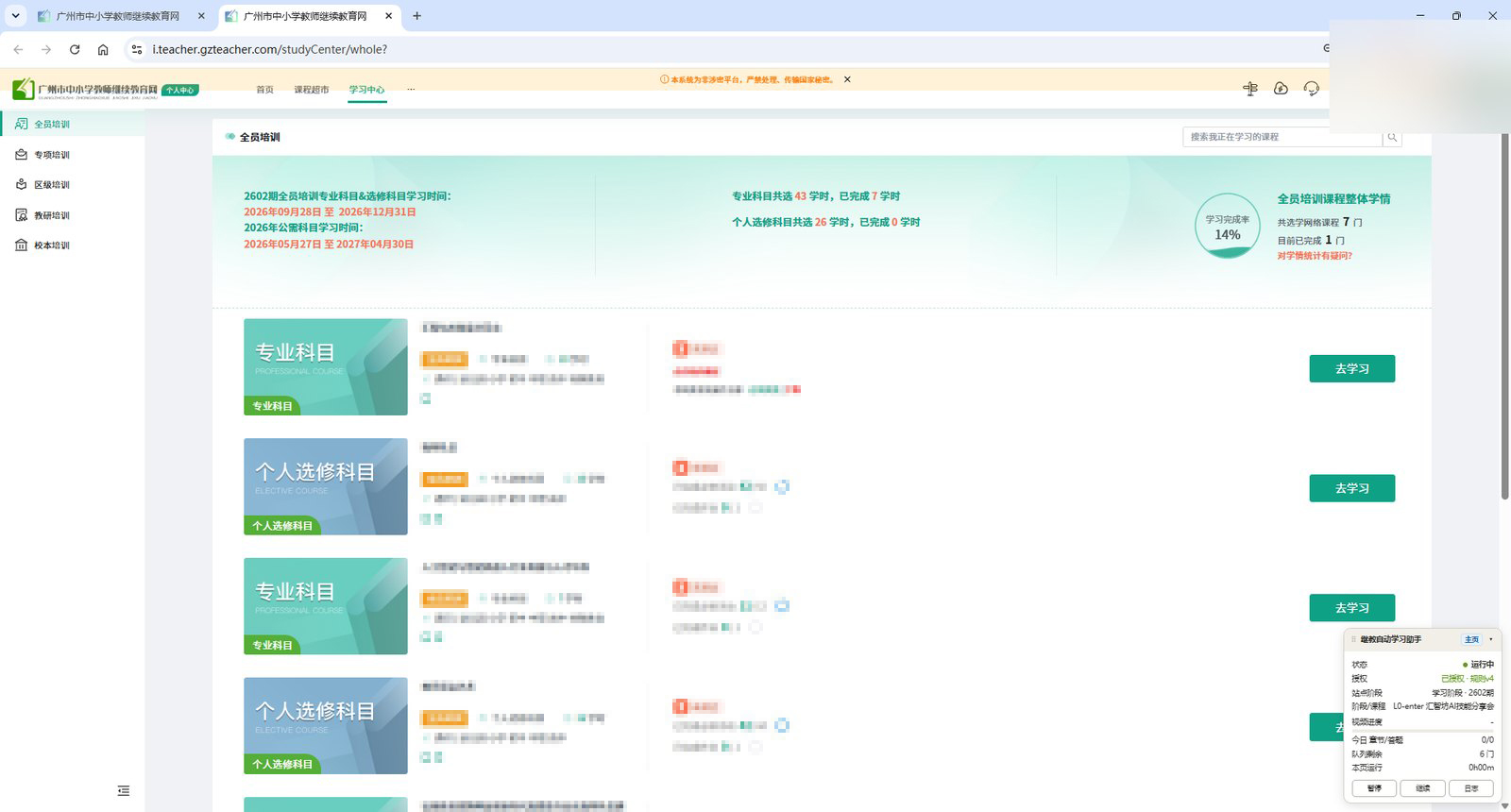The width and height of the screenshot is (1511, 812).
Task: Click 去学习 for the first 个人选修科目 course
Action: [1351, 488]
